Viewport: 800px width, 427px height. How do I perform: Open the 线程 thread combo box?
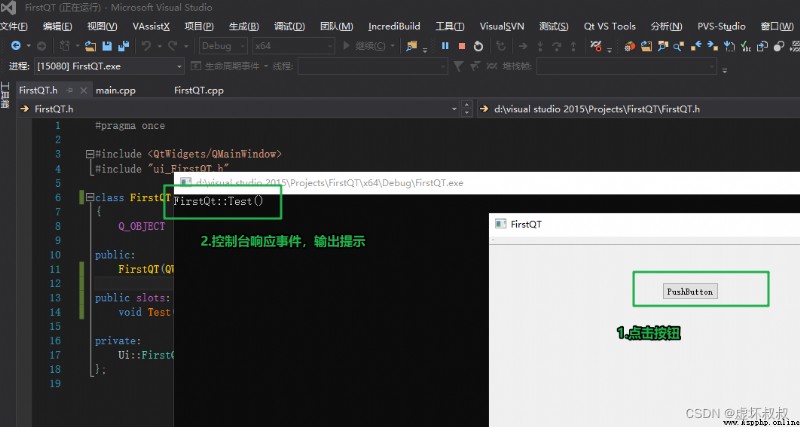[372, 66]
